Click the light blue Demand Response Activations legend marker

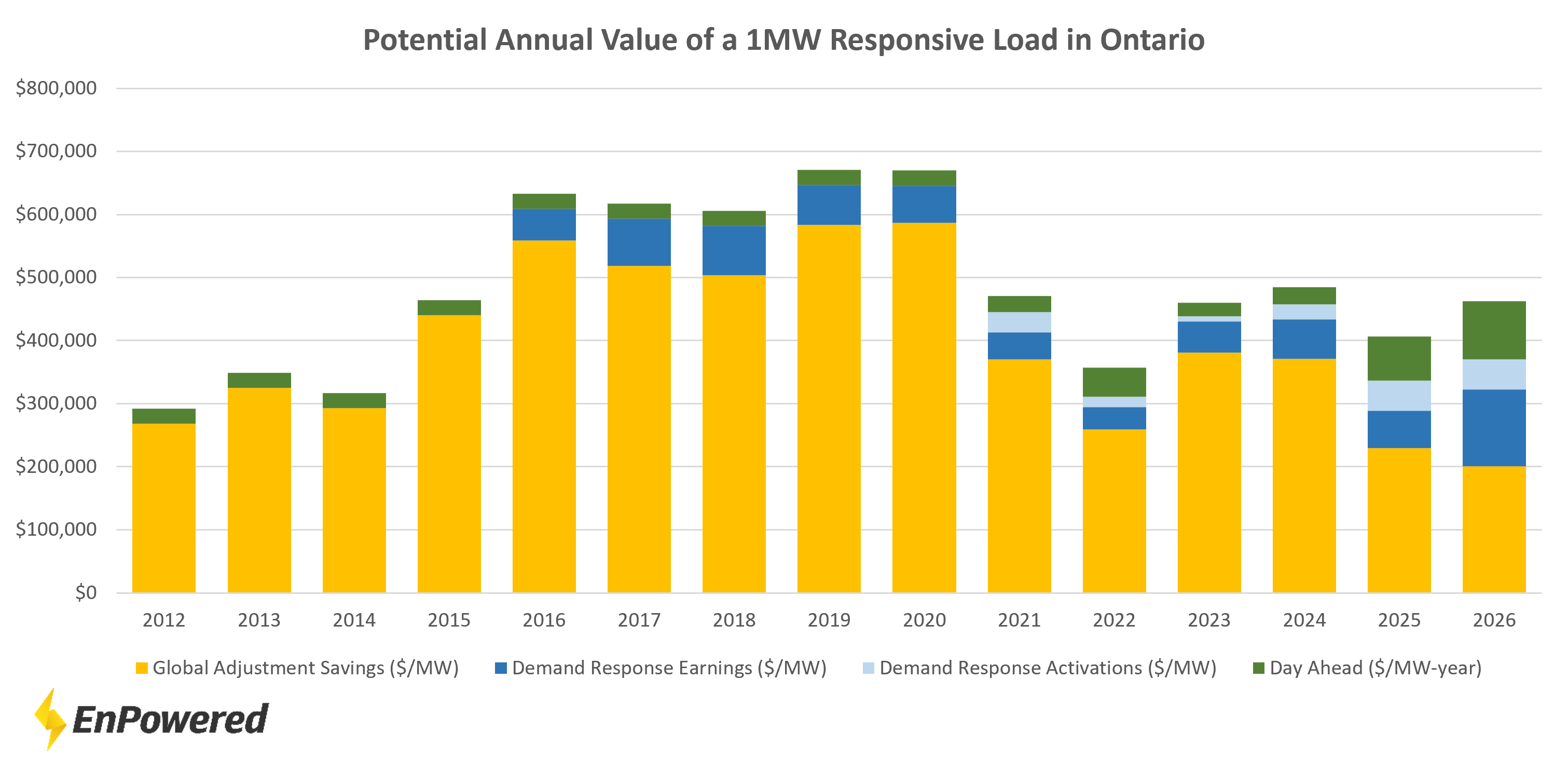pyautogui.click(x=869, y=668)
